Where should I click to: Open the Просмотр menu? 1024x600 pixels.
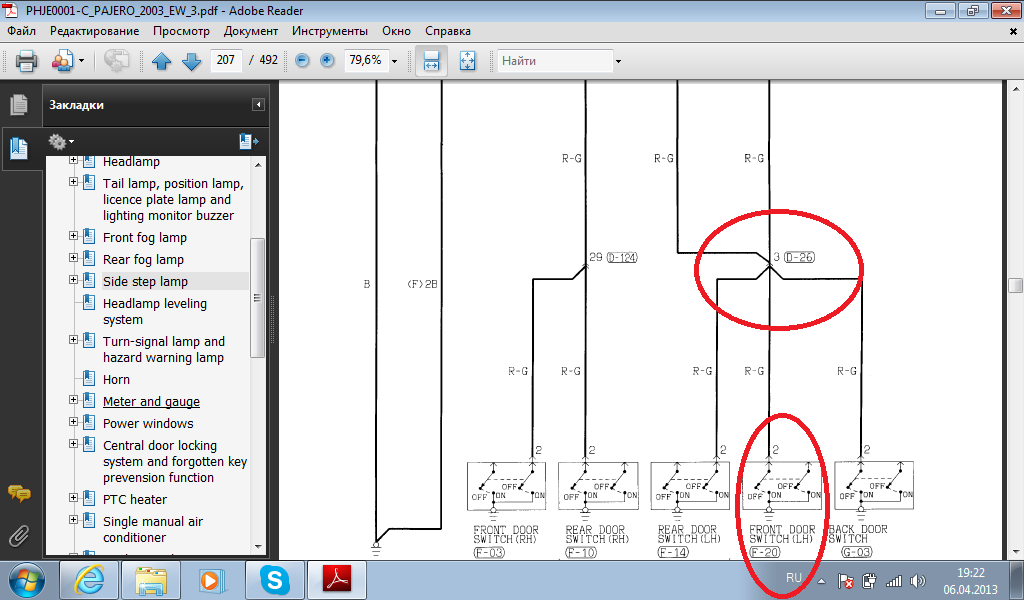point(181,31)
